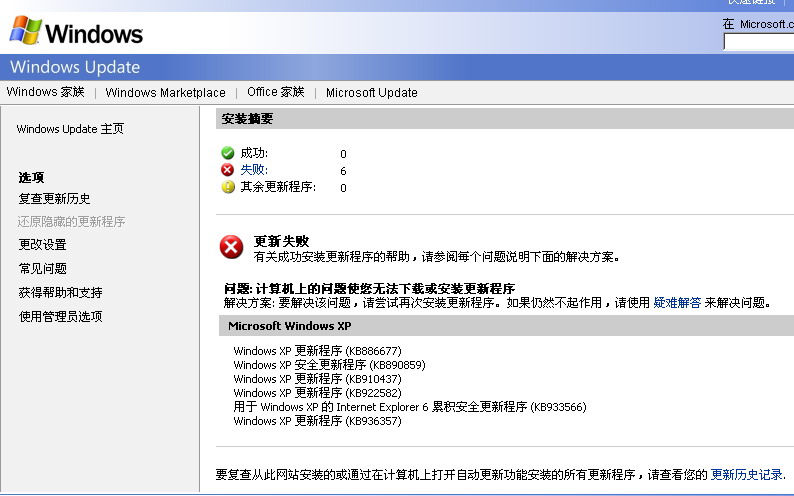The width and height of the screenshot is (794, 496).
Task: Click the Windows flag logo
Action: coord(25,30)
